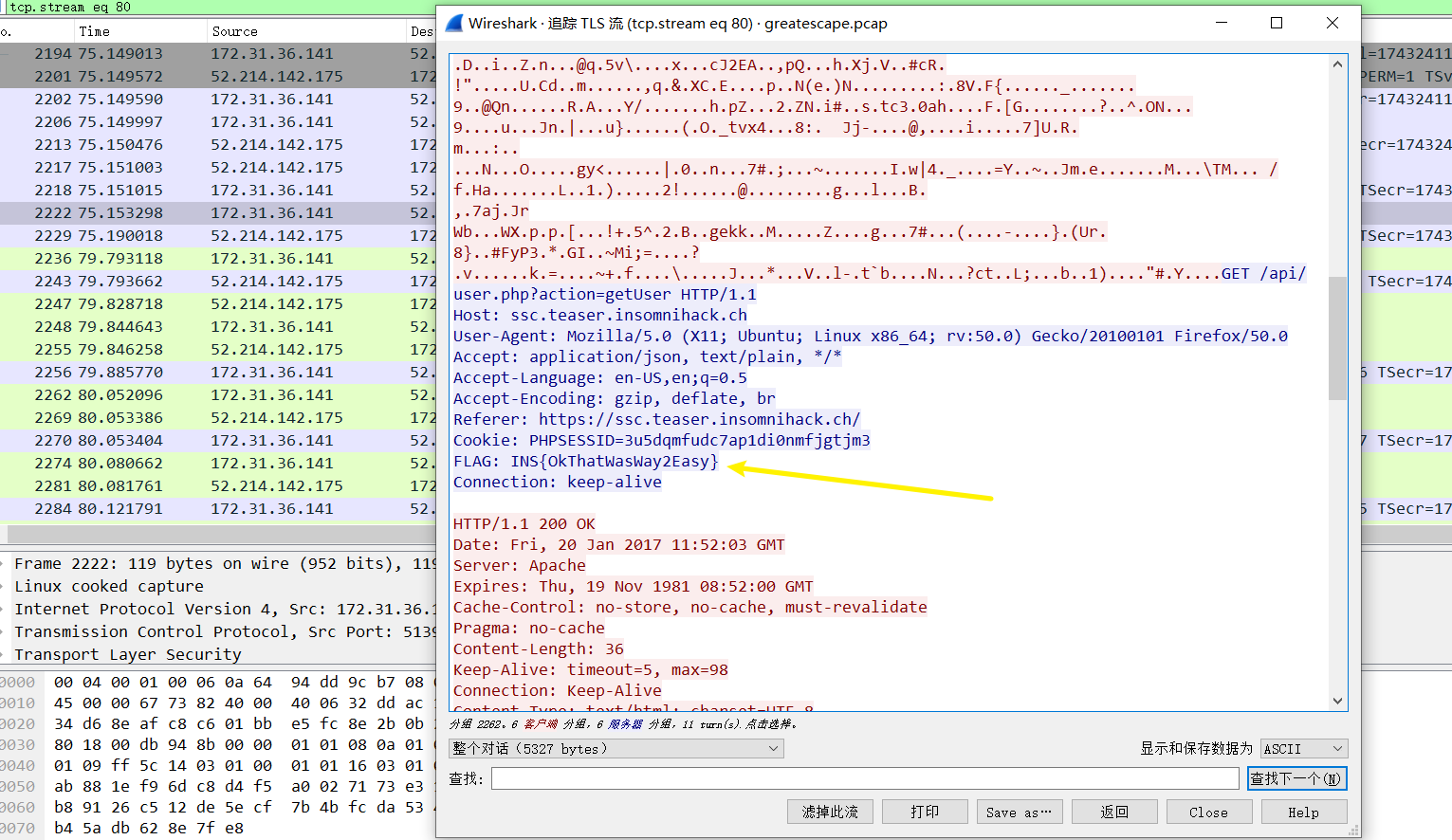The height and width of the screenshot is (840, 1452).
Task: Focus the 查找 search input field
Action: (865, 778)
